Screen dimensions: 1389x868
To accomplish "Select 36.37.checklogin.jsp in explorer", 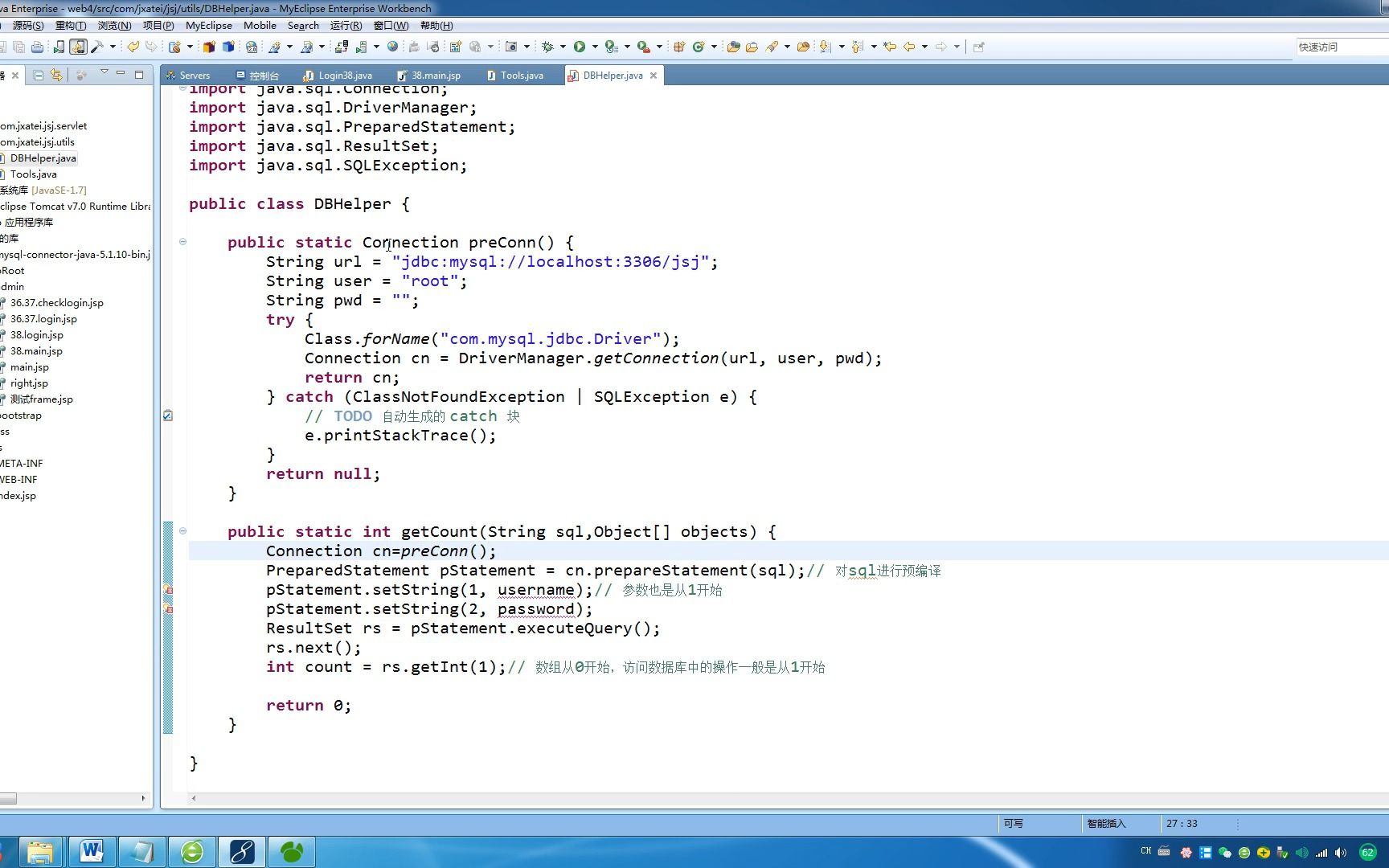I will click(56, 303).
